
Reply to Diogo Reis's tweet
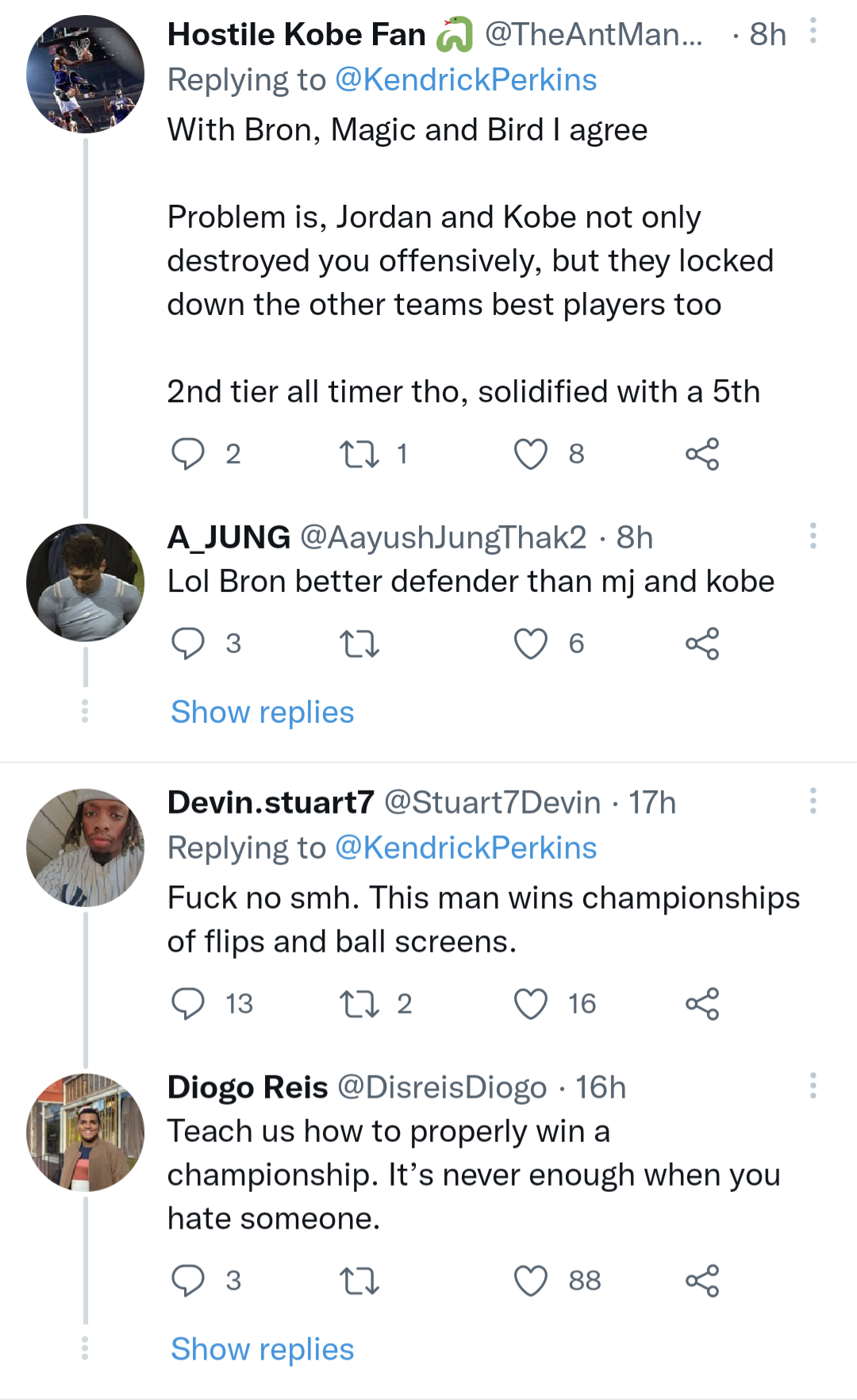click(188, 1281)
